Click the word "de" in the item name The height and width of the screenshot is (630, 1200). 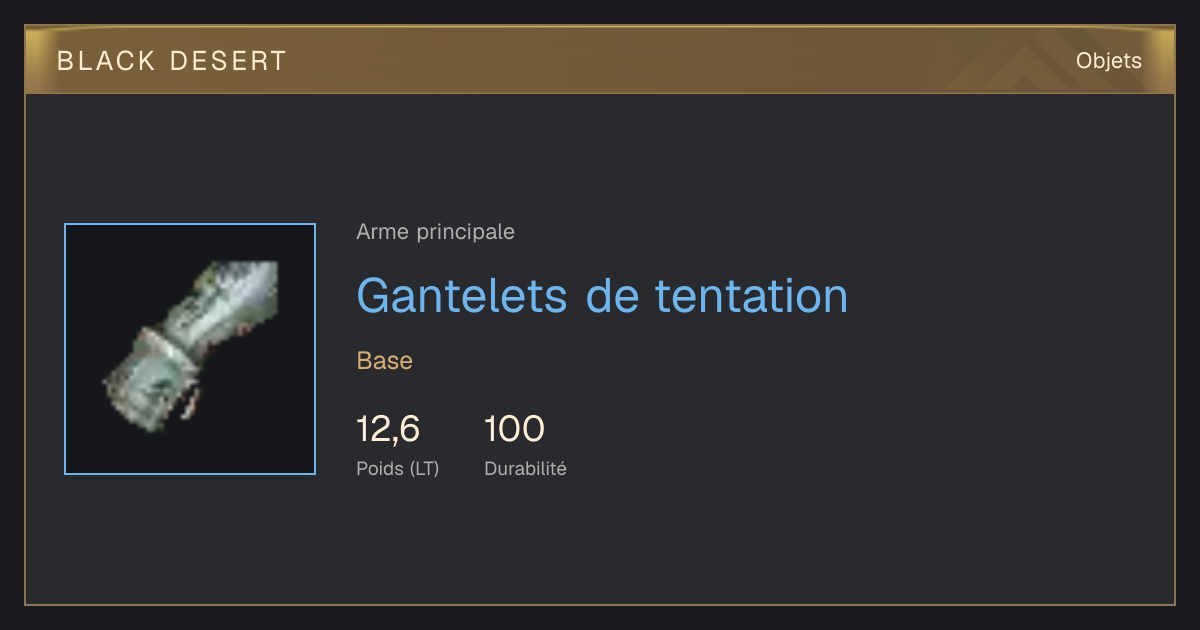[x=612, y=295]
